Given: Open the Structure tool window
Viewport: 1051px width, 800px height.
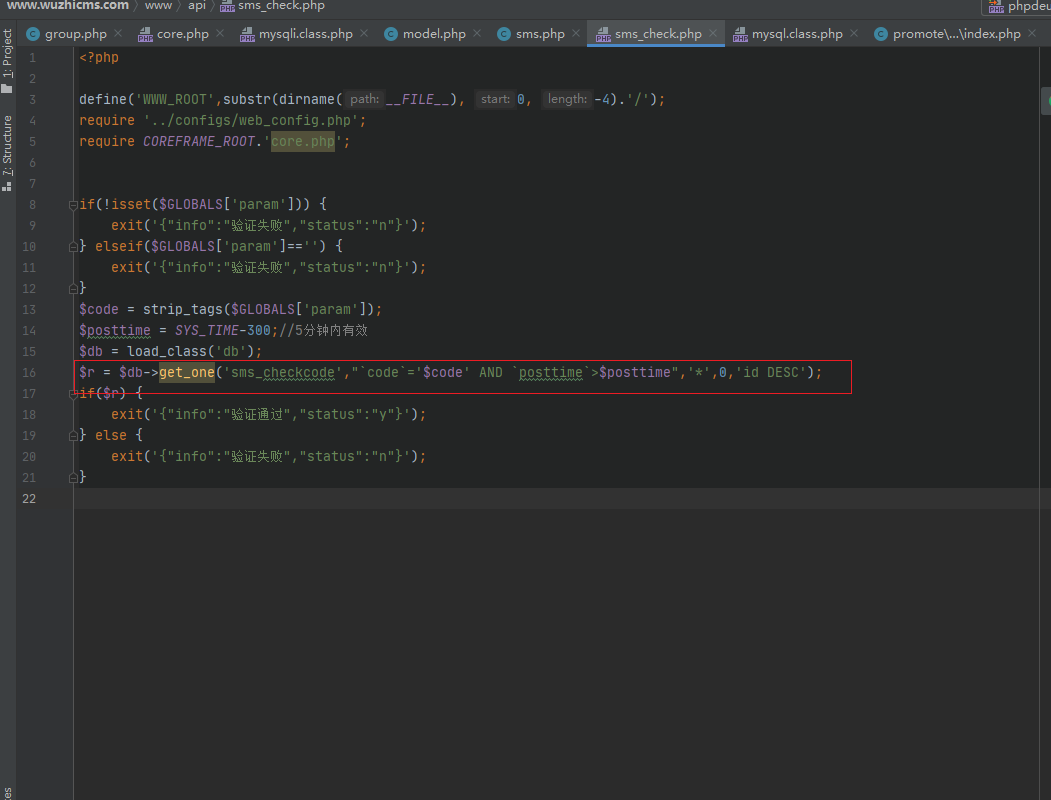Looking at the screenshot, I should (x=7, y=153).
